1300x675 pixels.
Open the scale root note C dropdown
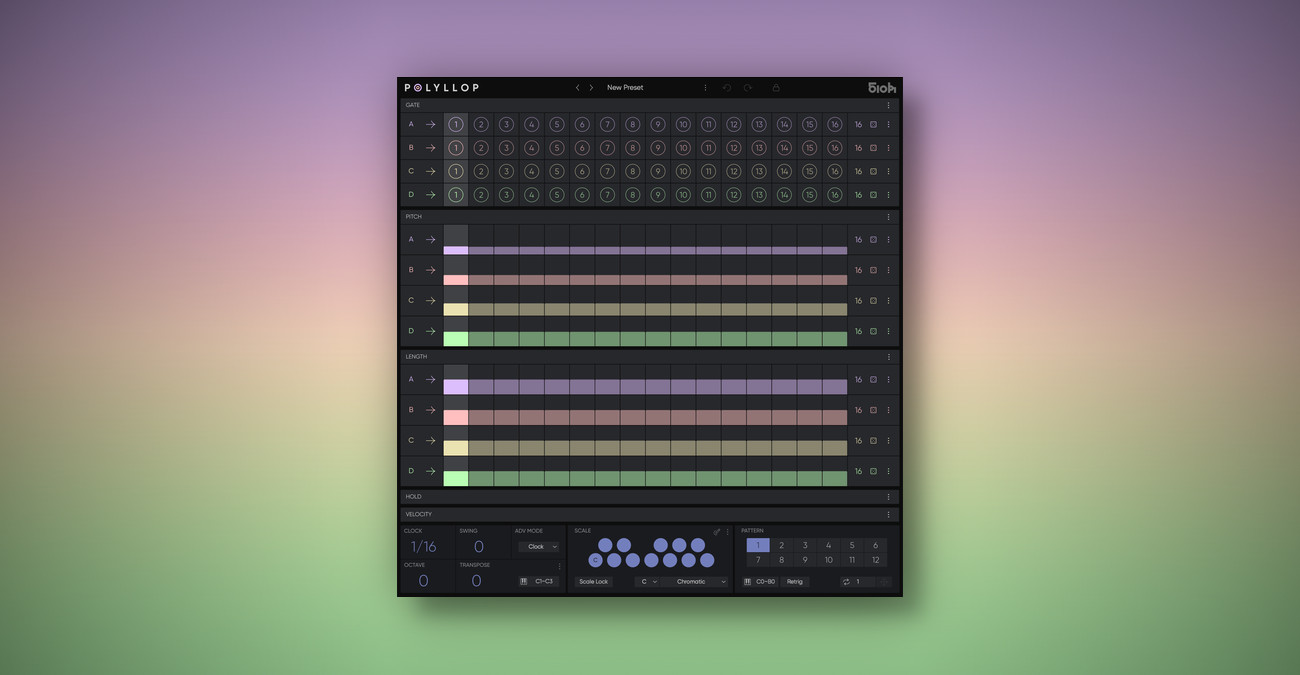648,581
